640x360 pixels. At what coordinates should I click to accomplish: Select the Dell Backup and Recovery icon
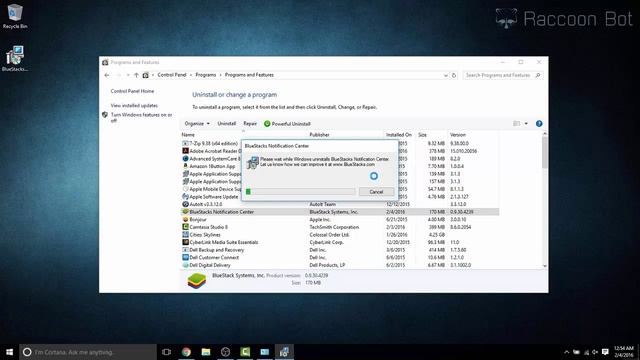(x=185, y=250)
